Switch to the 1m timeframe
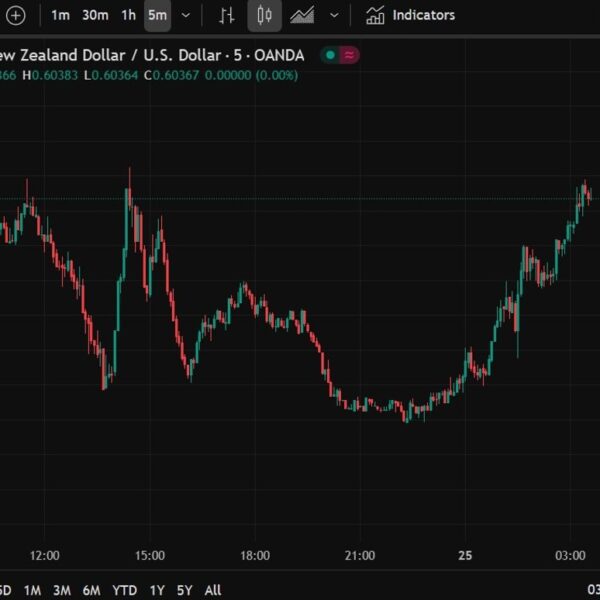The width and height of the screenshot is (600, 600). pyautogui.click(x=61, y=15)
